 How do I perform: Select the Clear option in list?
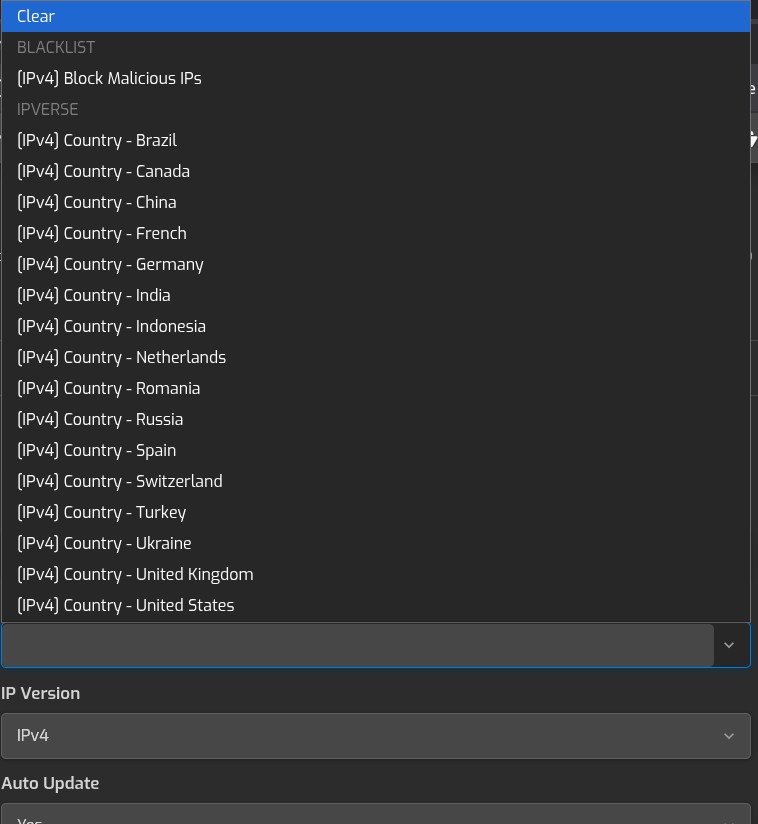[x=36, y=16]
